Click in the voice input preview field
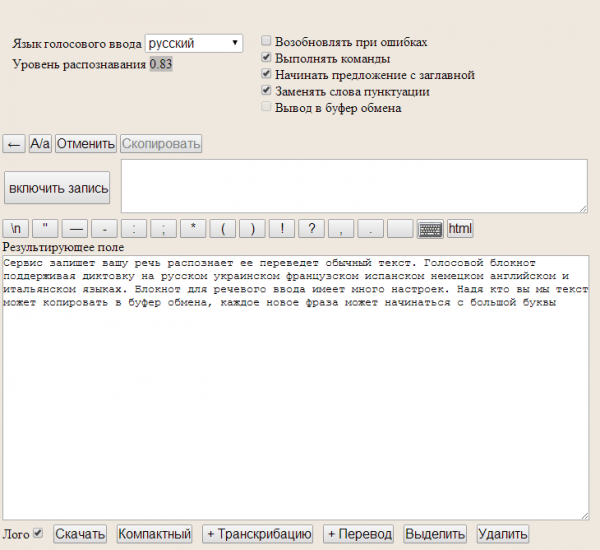Screen dimensions: 600x550 pos(354,186)
